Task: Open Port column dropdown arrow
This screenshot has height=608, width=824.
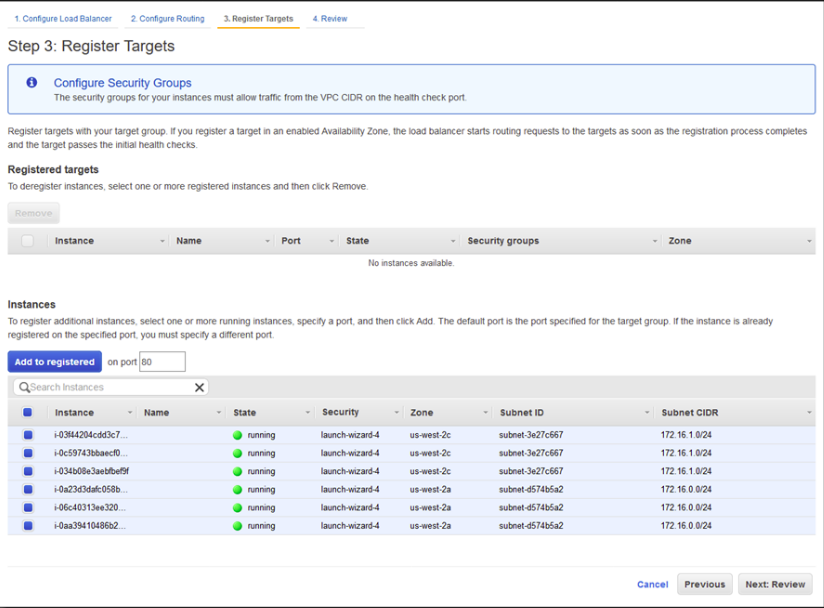Action: tap(332, 241)
